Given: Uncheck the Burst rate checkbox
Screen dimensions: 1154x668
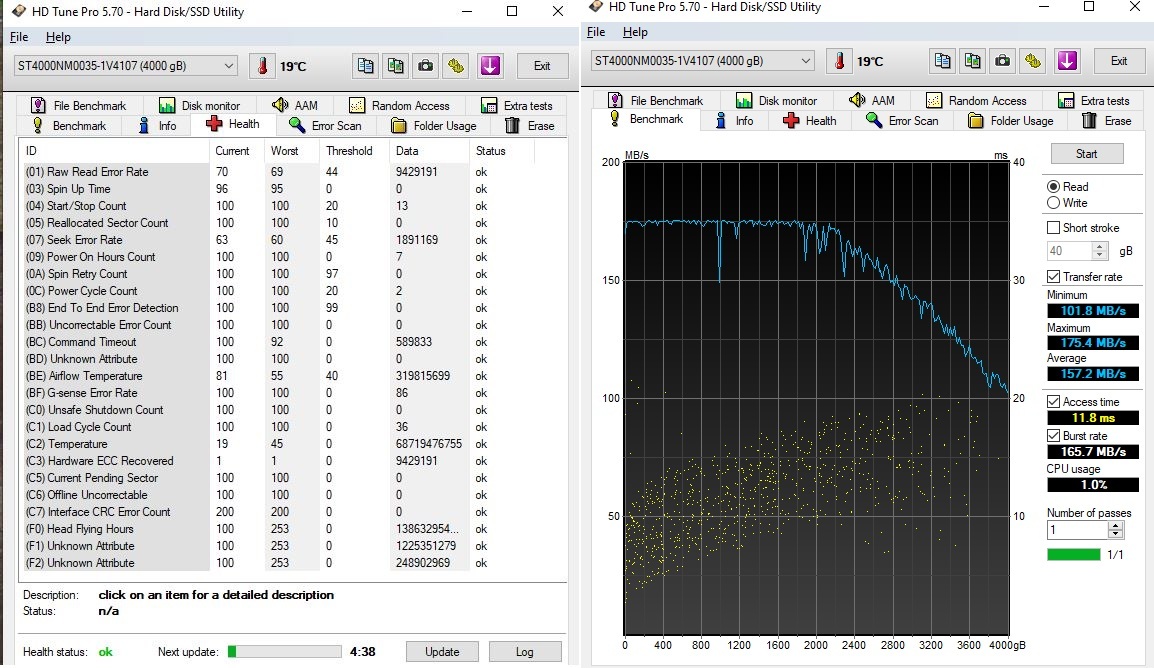Looking at the screenshot, I should point(1054,436).
